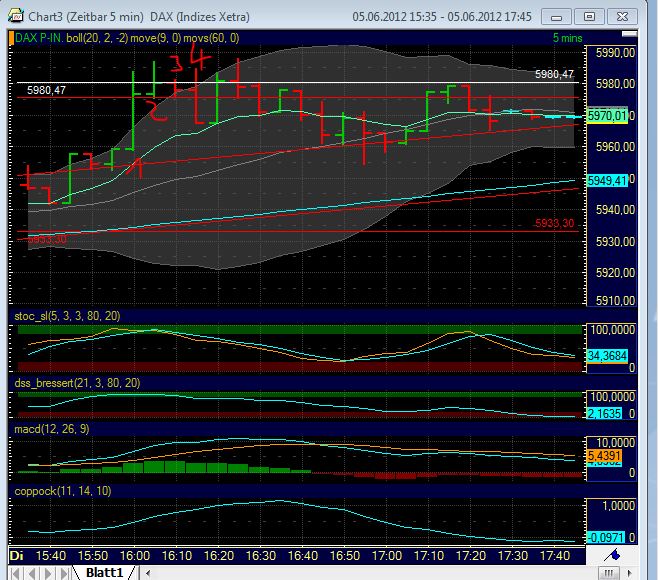Click the 5990,00 price axis label

click(x=615, y=53)
